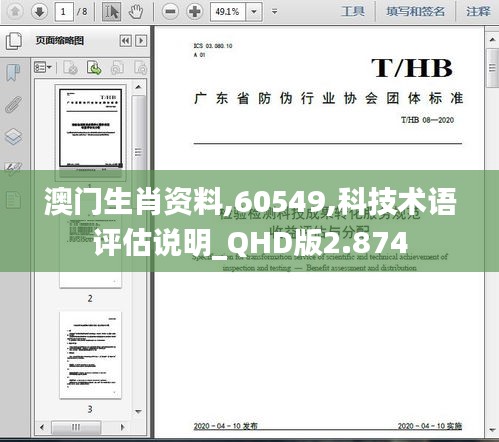Image resolution: width=499 pixels, height=442 pixels.
Task: Select the page 3 thumbnail
Action: coord(90,355)
